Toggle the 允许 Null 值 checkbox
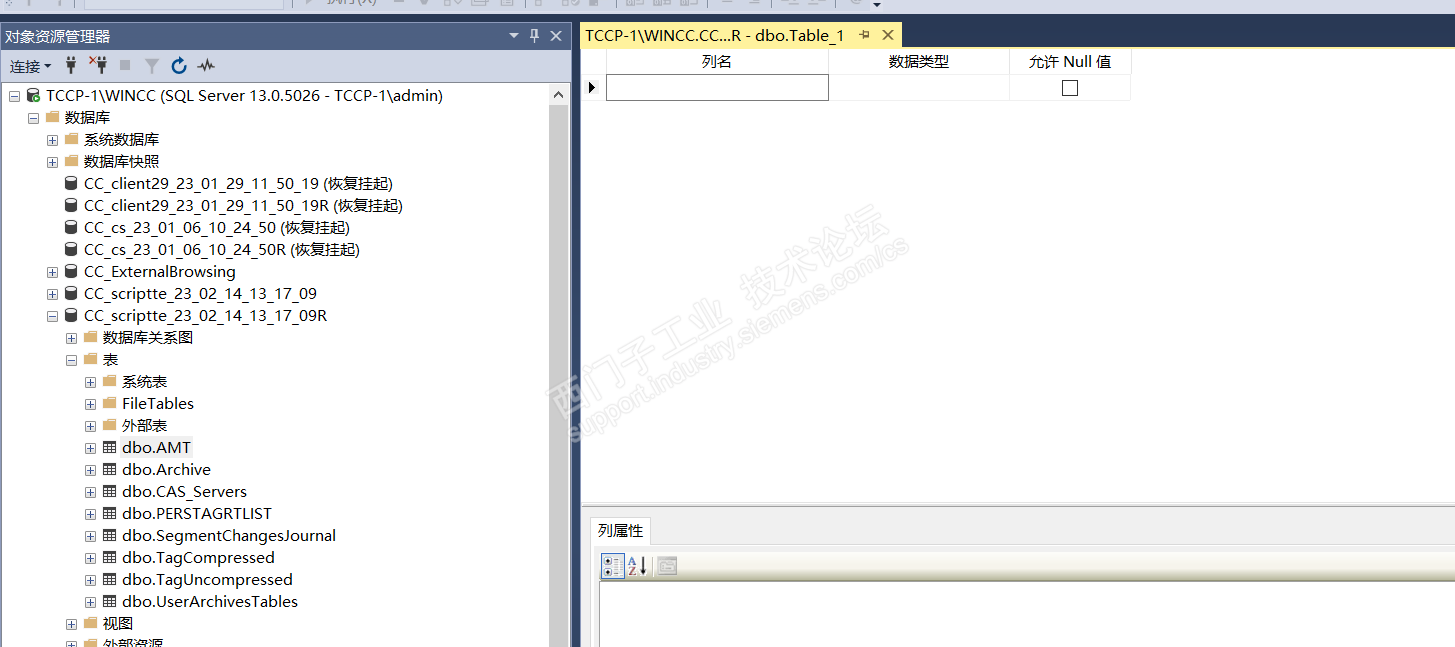The height and width of the screenshot is (647, 1455). (x=1070, y=88)
